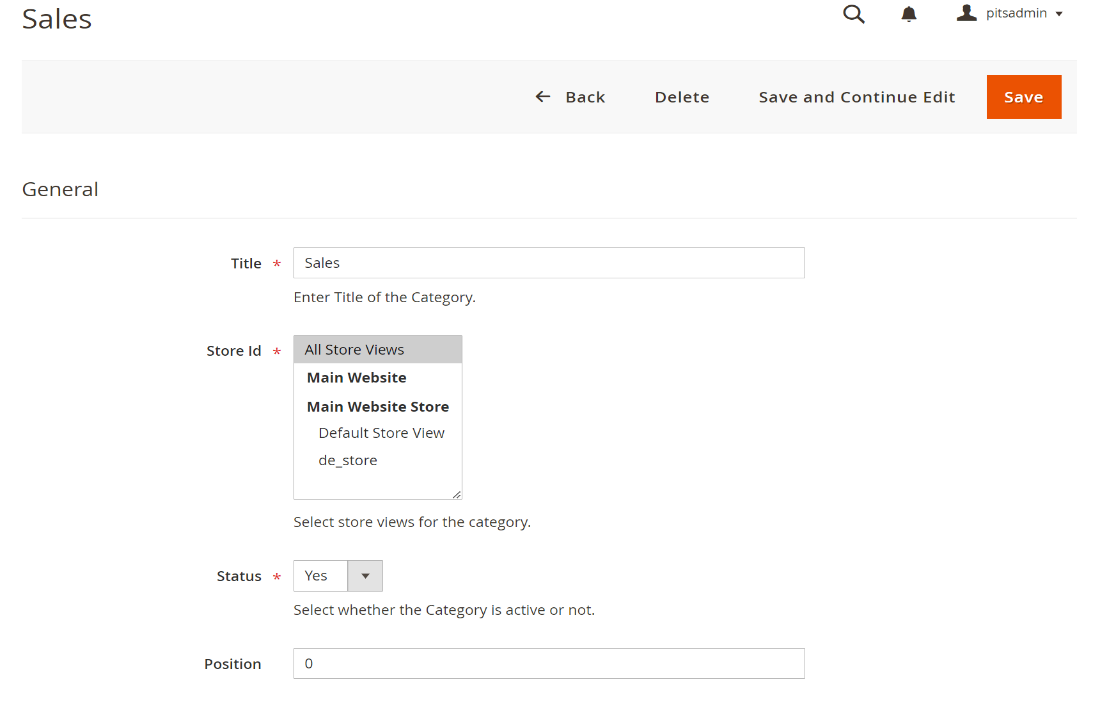This screenshot has width=1100, height=708.
Task: Select Main Website in store list
Action: (x=356, y=378)
